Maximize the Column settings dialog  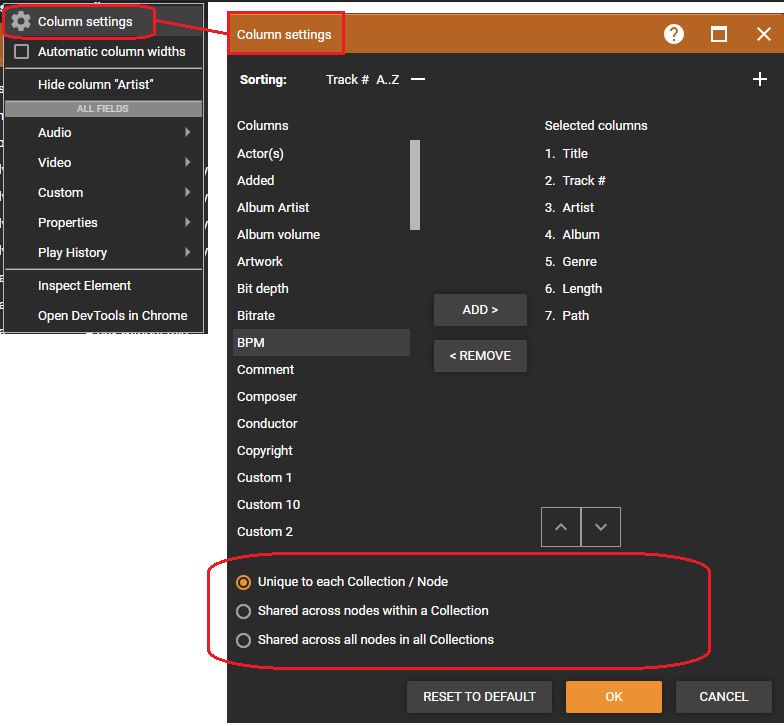(719, 34)
